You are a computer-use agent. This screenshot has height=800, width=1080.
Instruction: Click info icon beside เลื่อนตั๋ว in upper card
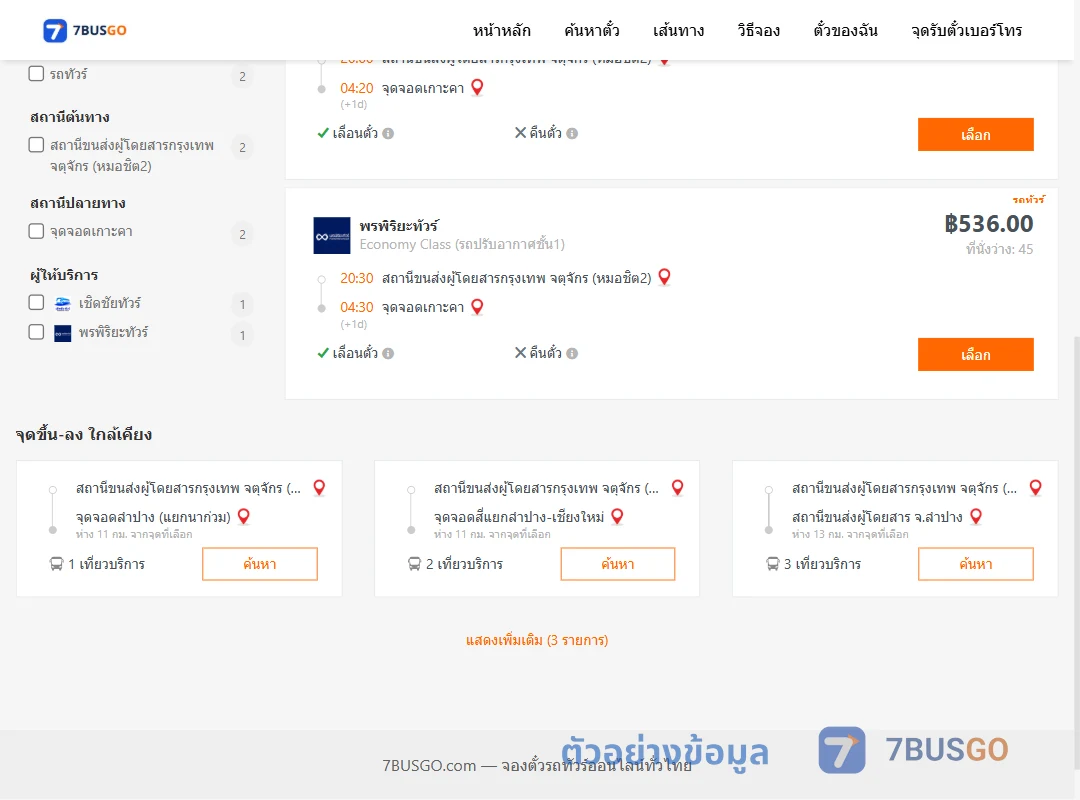pyautogui.click(x=388, y=134)
